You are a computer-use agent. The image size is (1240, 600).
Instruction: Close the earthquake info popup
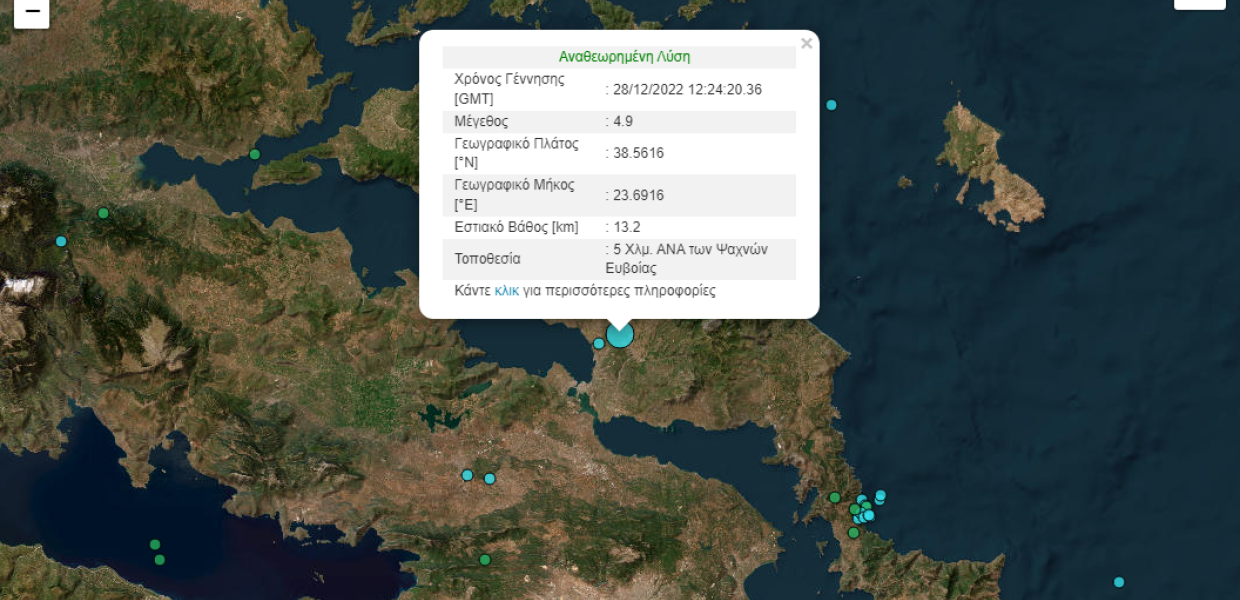(807, 43)
